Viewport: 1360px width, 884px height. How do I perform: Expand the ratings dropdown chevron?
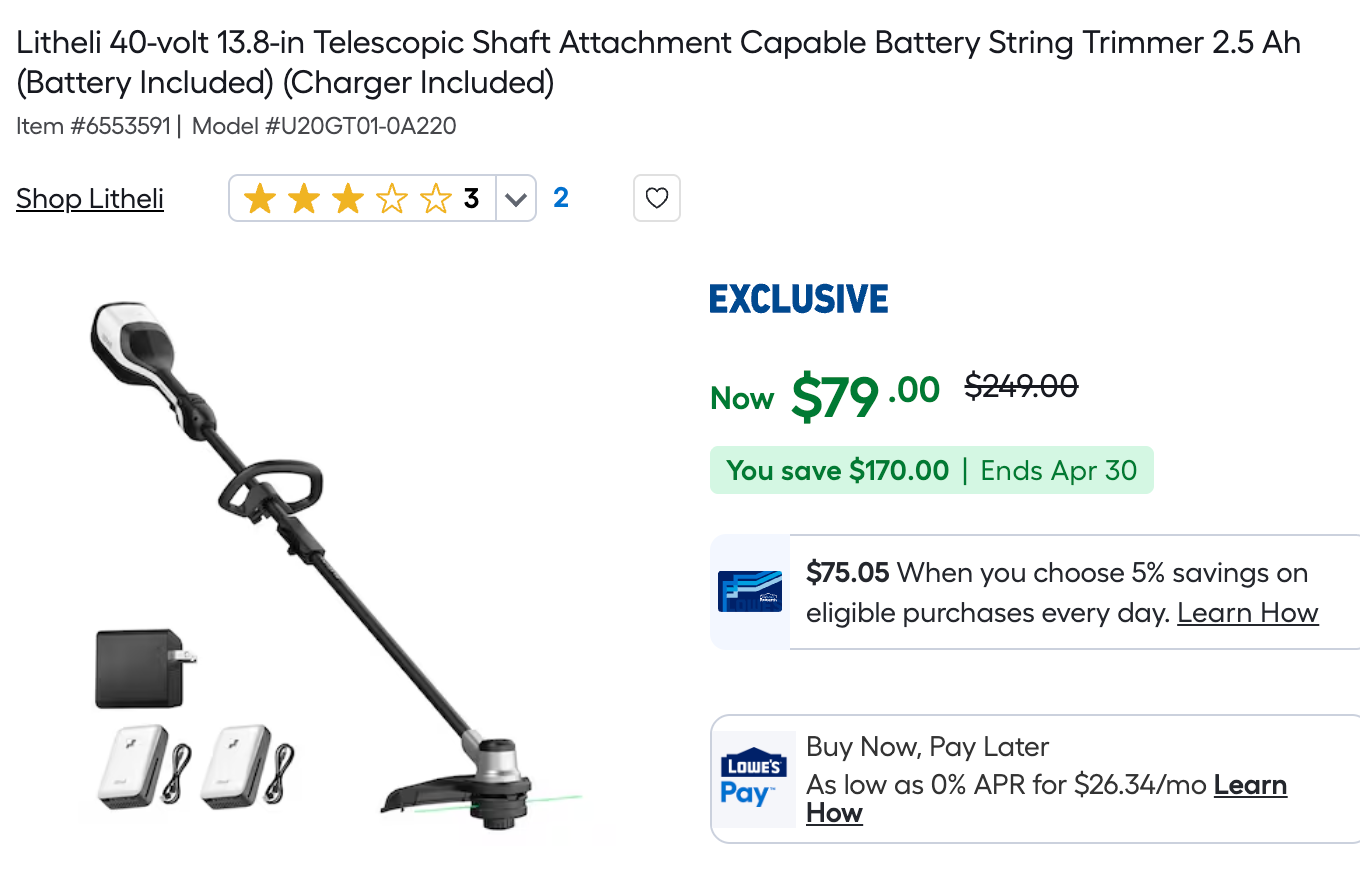pyautogui.click(x=516, y=198)
